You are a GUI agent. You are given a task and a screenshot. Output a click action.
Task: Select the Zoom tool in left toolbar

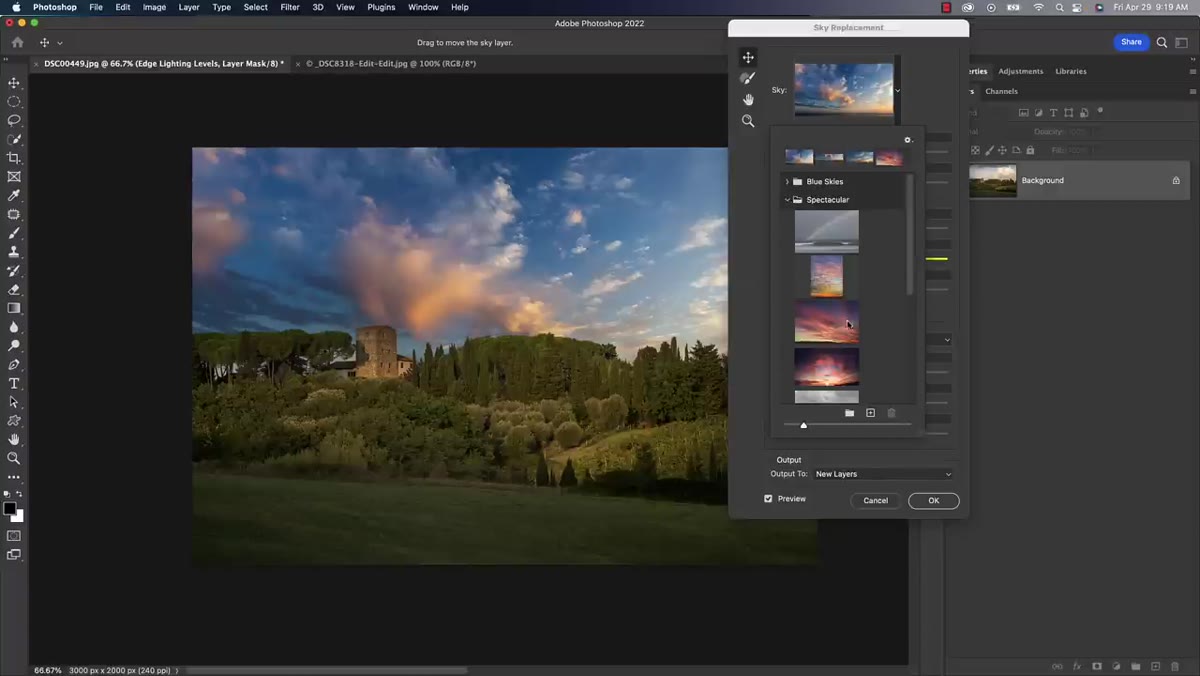(14, 458)
